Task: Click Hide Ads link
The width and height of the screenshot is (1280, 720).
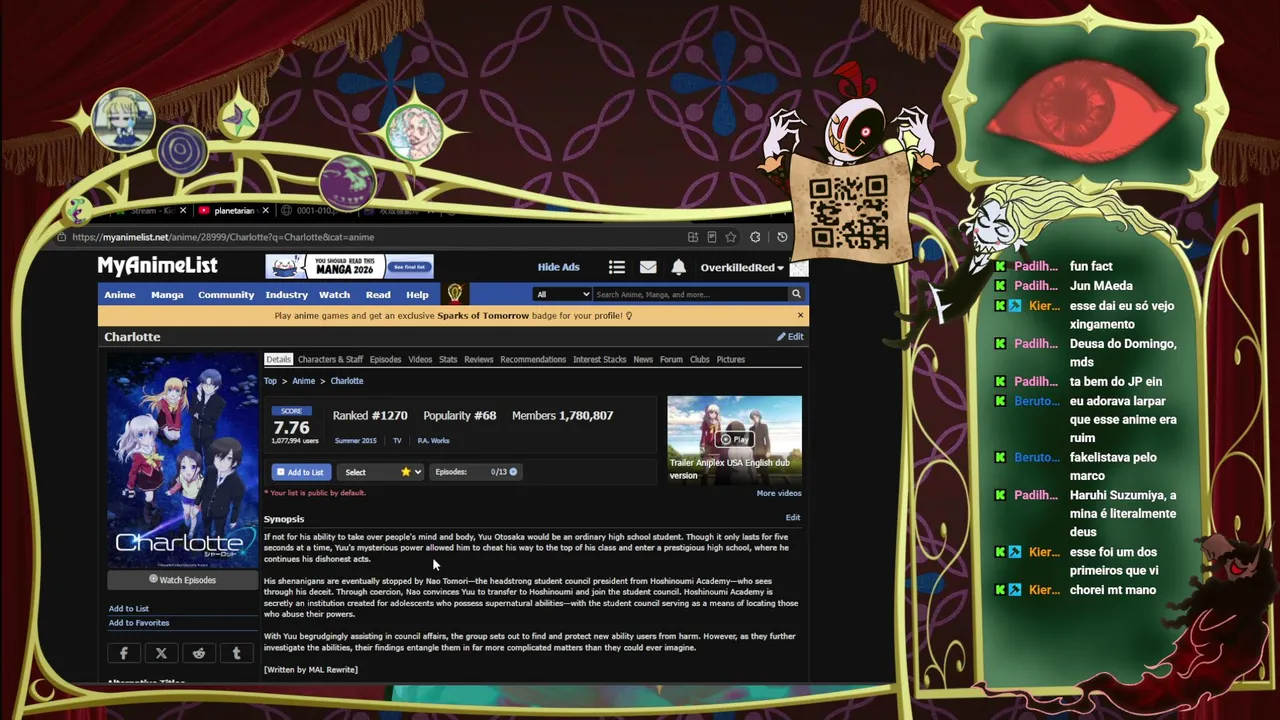Action: click(x=558, y=267)
